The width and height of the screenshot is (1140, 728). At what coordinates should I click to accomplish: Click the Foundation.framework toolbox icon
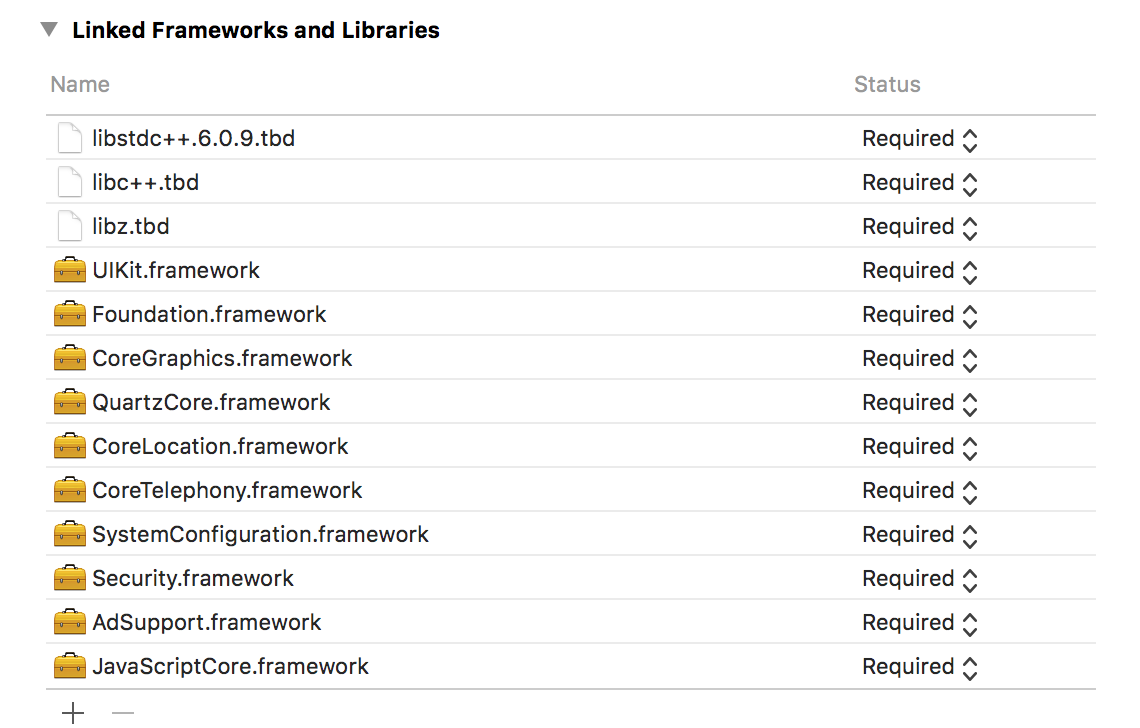pyautogui.click(x=70, y=314)
